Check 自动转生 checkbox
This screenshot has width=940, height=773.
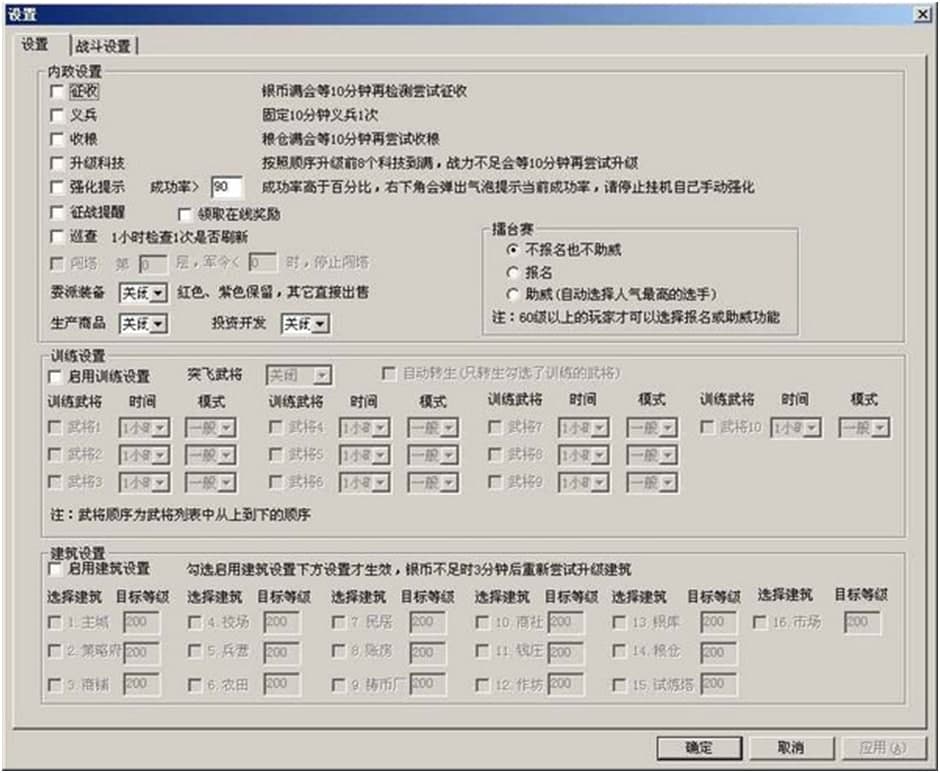[x=388, y=374]
